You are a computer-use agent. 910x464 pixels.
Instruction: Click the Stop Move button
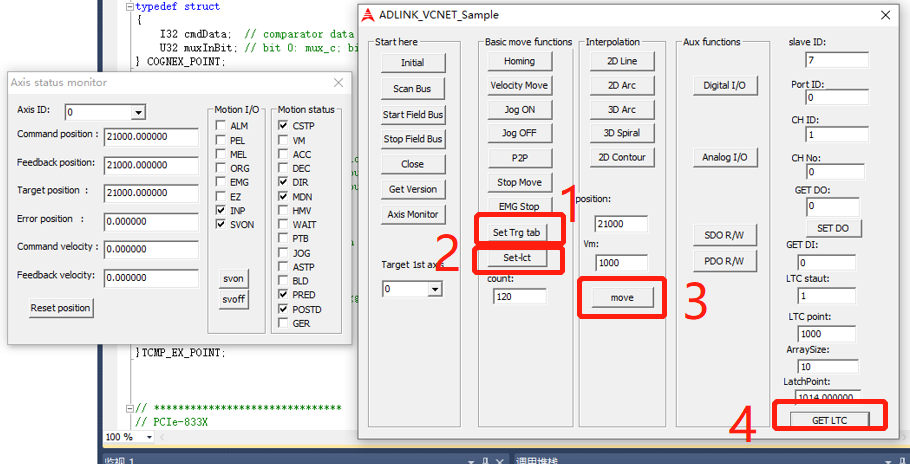tap(519, 182)
